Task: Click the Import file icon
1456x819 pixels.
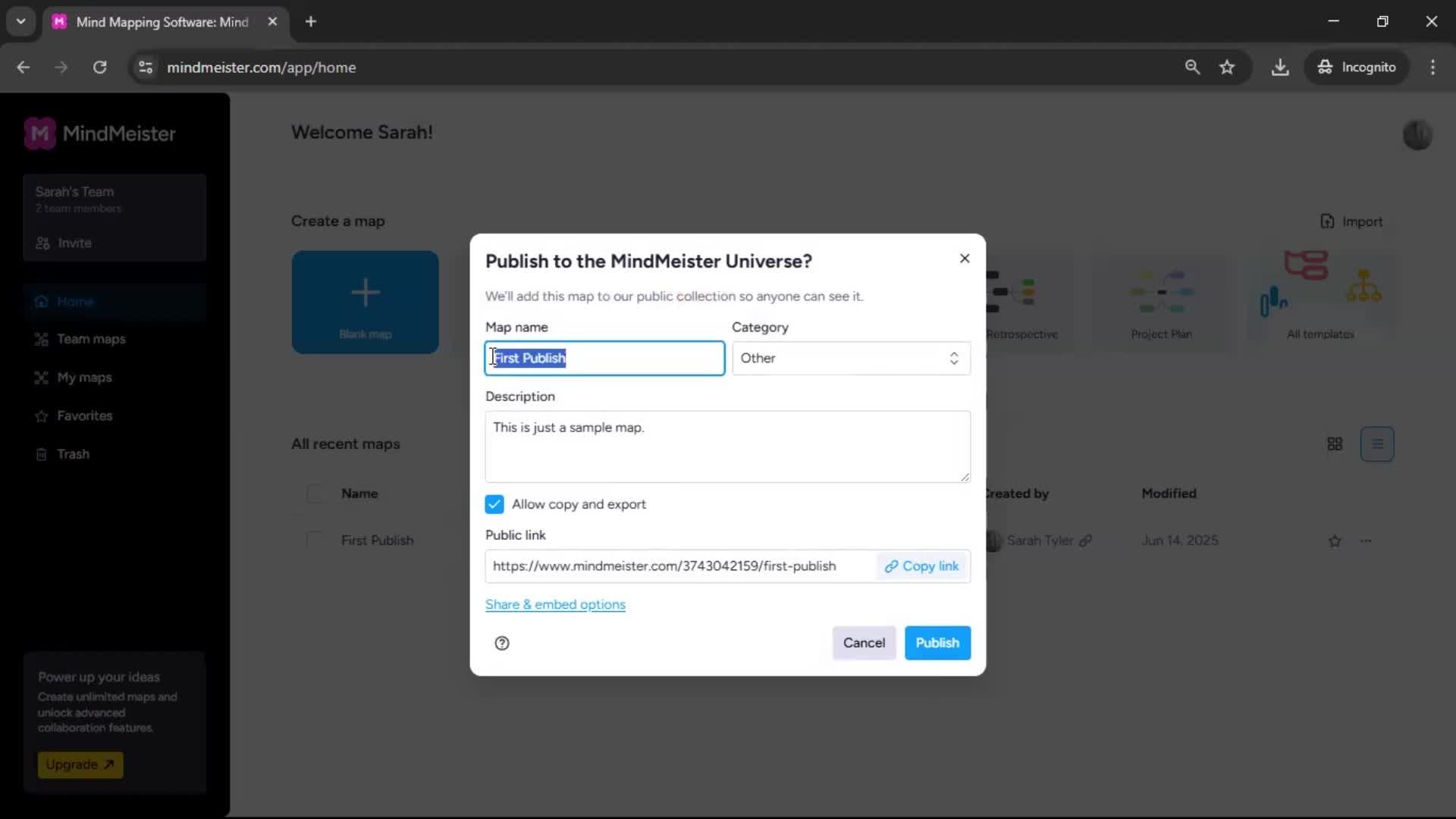Action: (1327, 221)
